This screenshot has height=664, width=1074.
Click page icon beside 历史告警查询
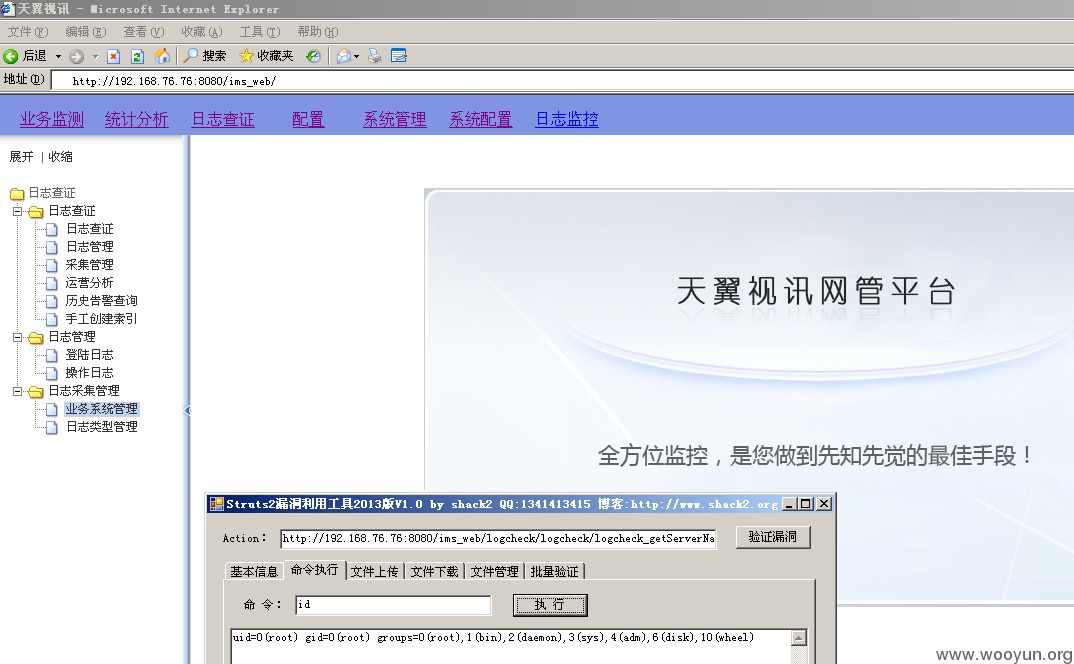[x=51, y=301]
